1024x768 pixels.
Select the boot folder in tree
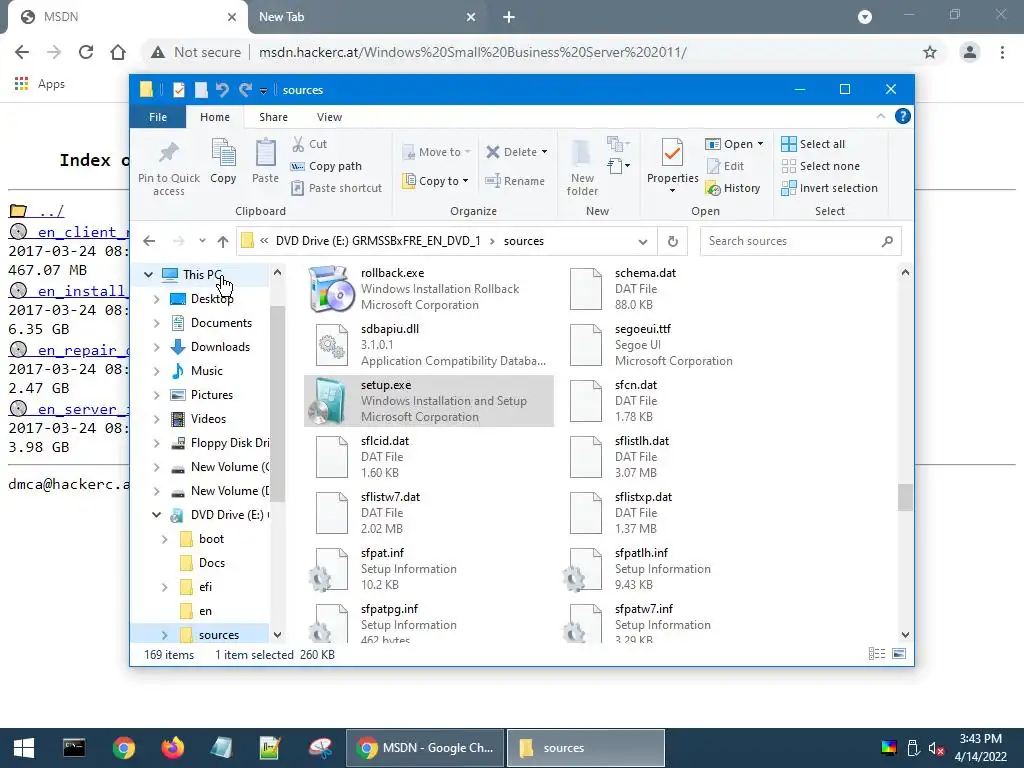(211, 539)
